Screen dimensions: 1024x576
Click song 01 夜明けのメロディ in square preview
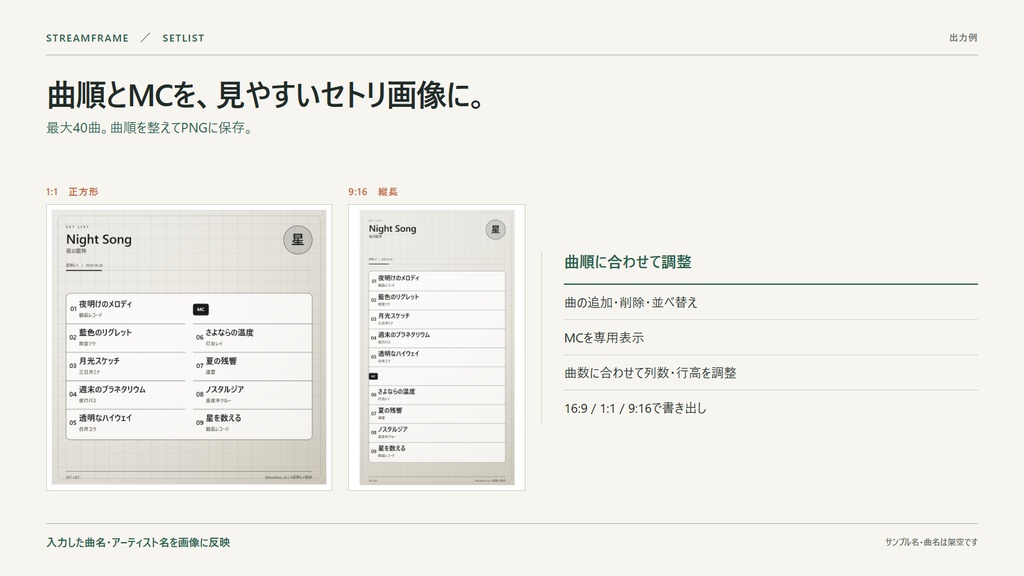point(126,308)
